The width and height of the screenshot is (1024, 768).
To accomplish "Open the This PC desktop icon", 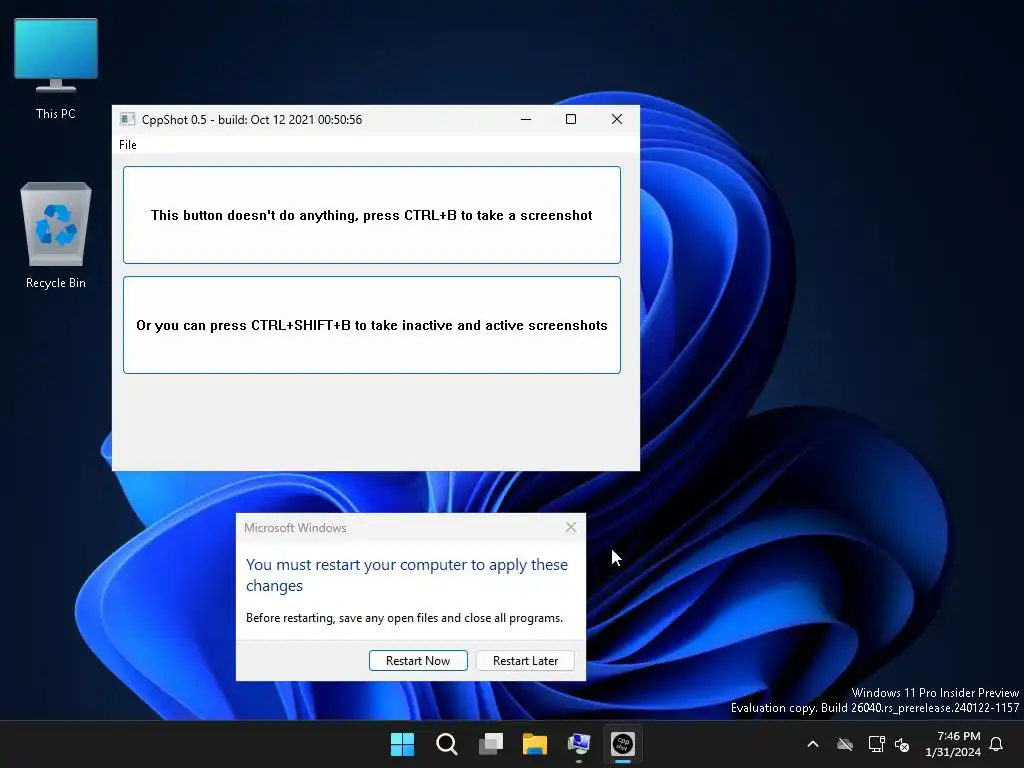I will pos(56,69).
